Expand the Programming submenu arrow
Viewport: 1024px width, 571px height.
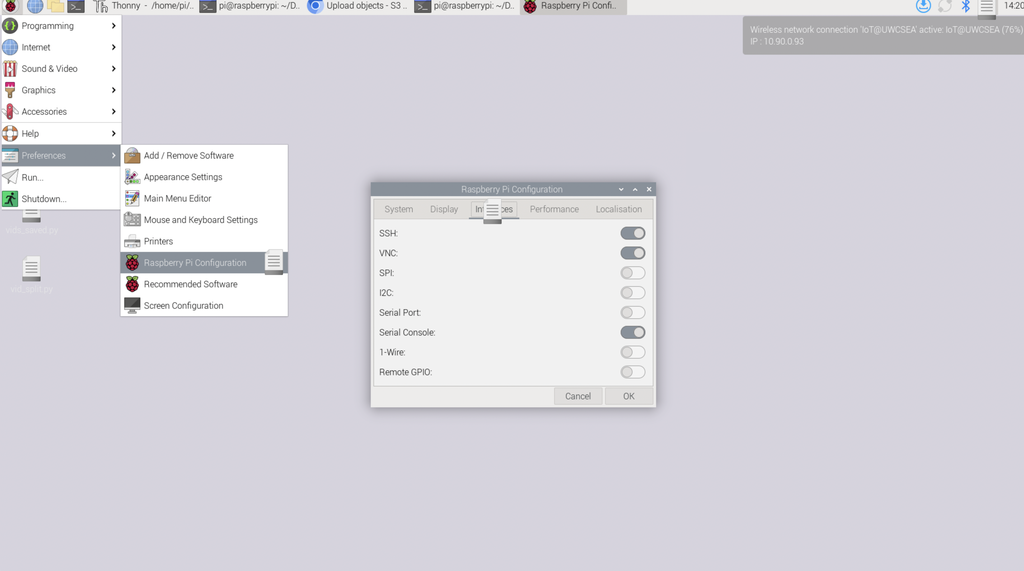(114, 26)
